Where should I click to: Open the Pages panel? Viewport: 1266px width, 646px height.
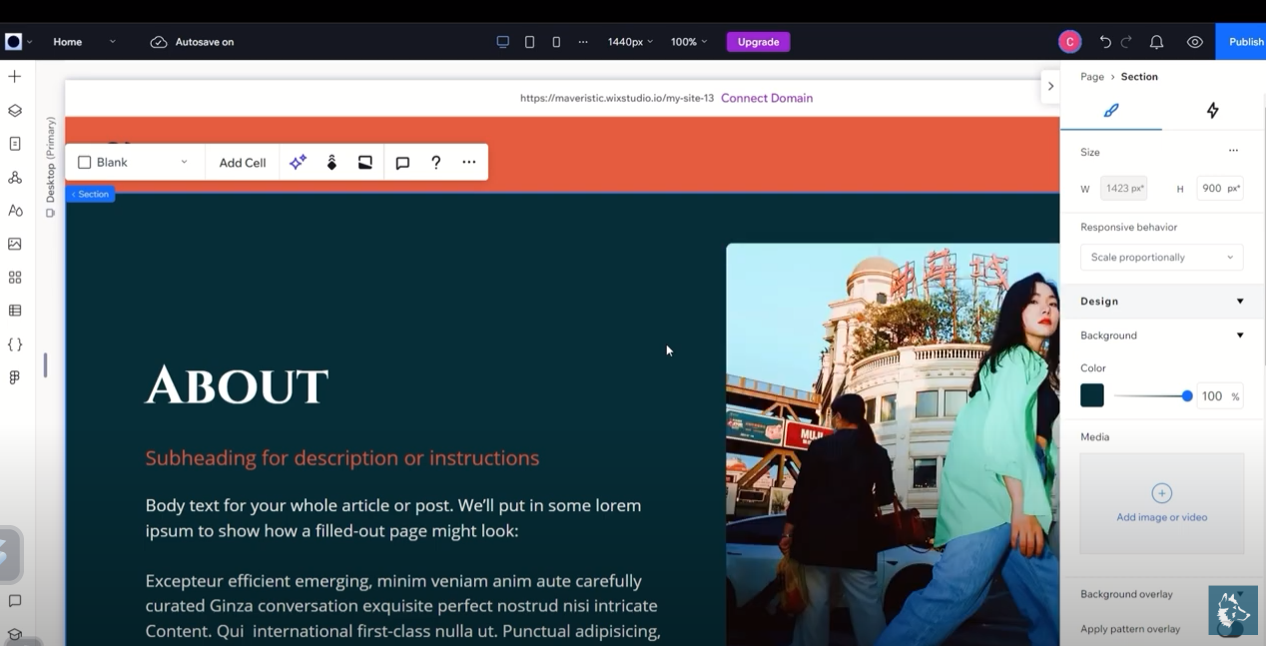click(15, 144)
